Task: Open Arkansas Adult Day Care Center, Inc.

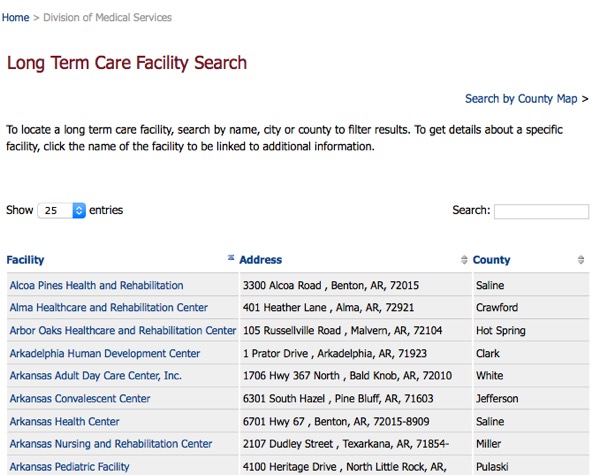Action: coord(96,376)
